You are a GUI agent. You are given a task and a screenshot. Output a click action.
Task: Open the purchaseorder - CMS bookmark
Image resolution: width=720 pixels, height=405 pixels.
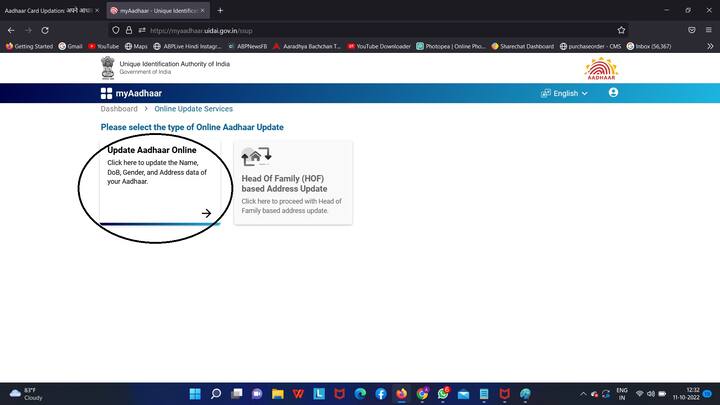tap(590, 46)
